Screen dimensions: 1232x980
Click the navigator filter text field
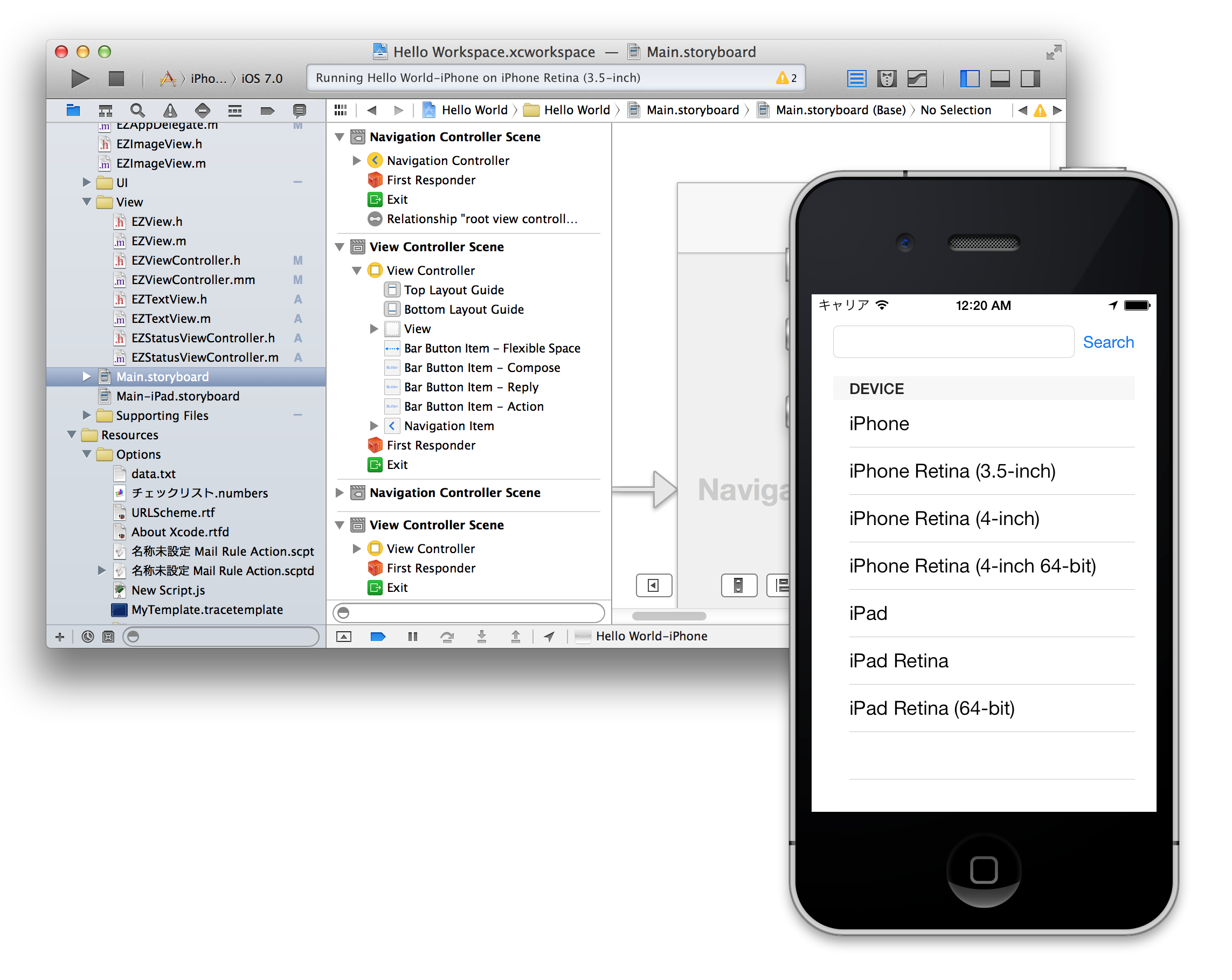coord(220,637)
